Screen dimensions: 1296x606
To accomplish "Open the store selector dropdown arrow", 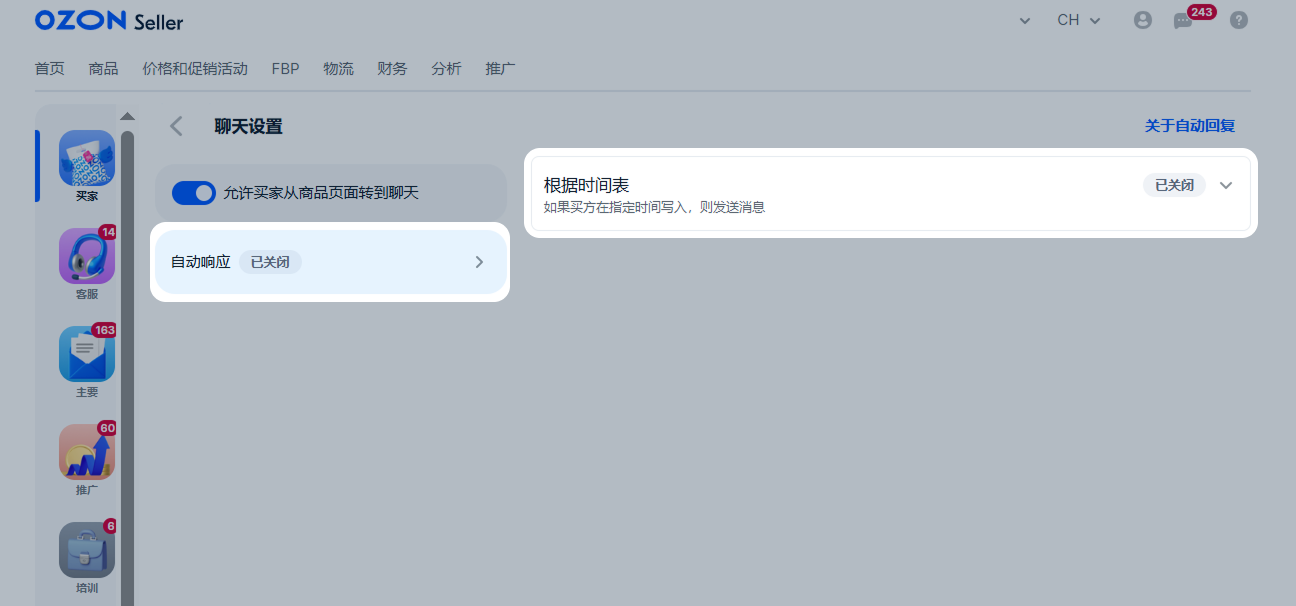I will tap(1024, 21).
